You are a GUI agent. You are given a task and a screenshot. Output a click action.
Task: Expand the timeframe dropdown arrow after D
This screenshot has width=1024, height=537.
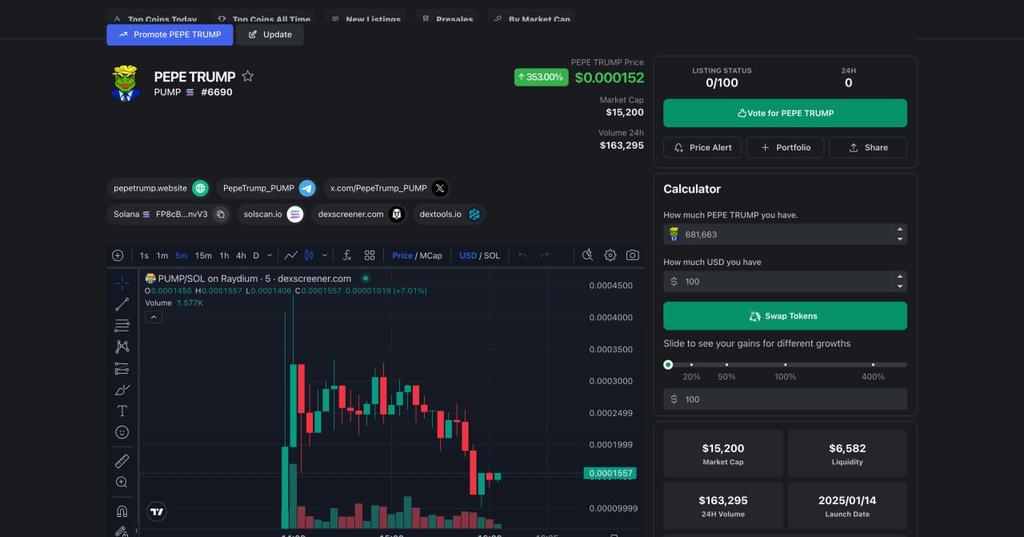coord(269,255)
